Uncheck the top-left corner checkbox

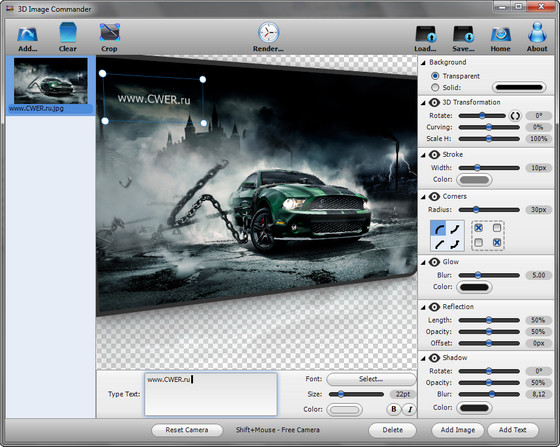(x=479, y=228)
